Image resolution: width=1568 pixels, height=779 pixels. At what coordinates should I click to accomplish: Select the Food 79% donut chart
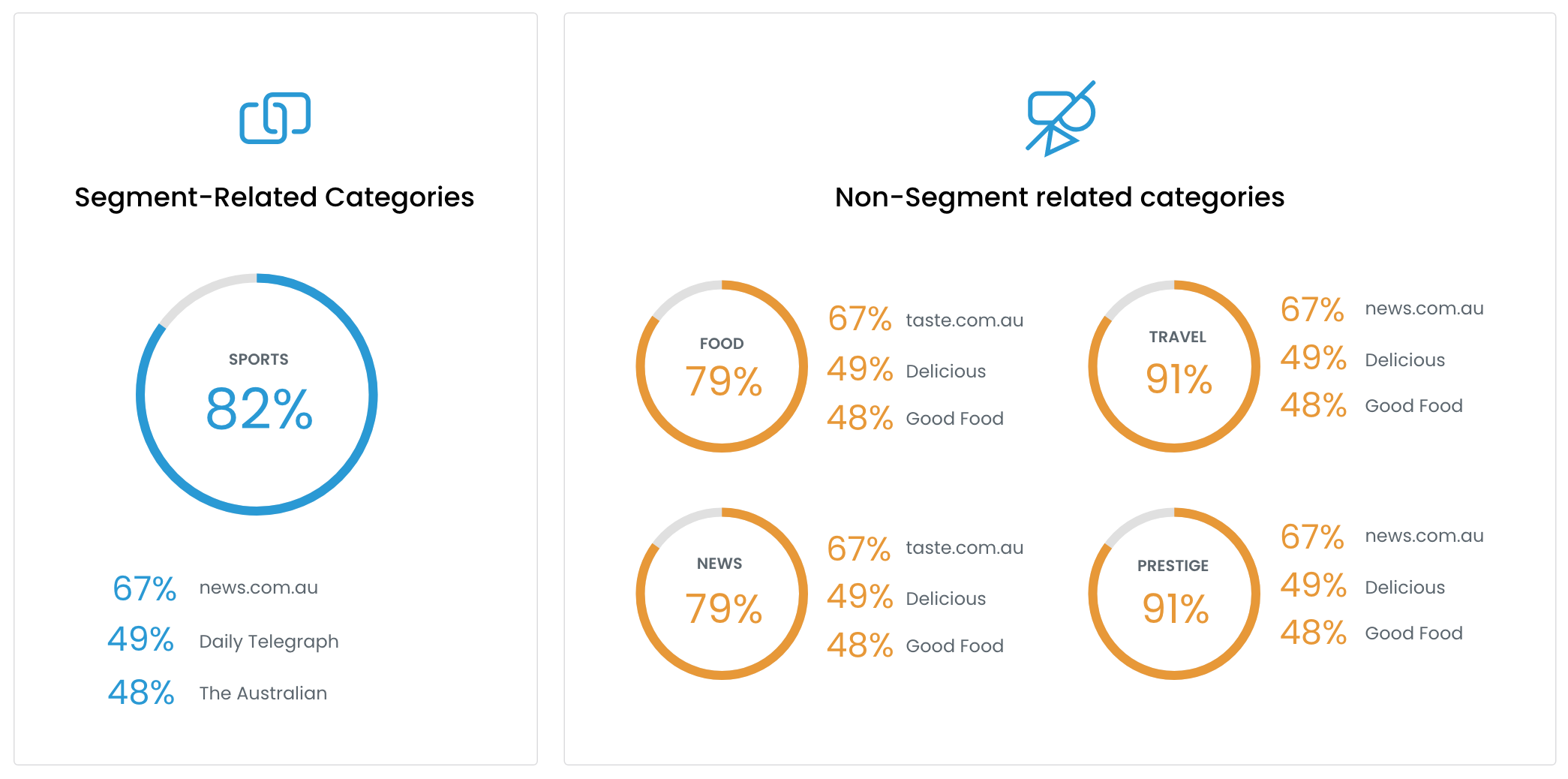722,366
